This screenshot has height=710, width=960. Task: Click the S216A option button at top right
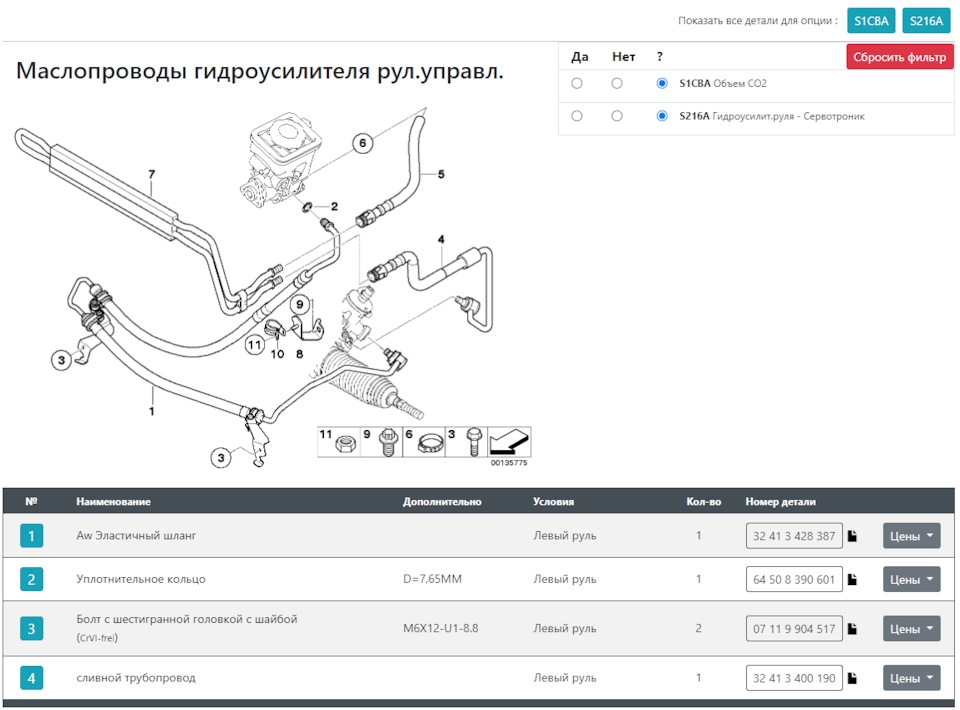point(925,20)
